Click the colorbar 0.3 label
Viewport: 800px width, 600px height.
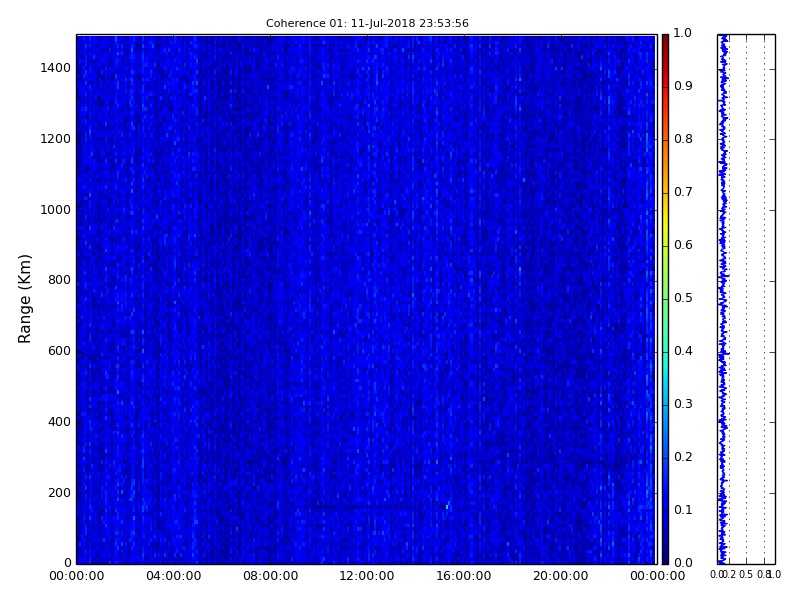683,404
